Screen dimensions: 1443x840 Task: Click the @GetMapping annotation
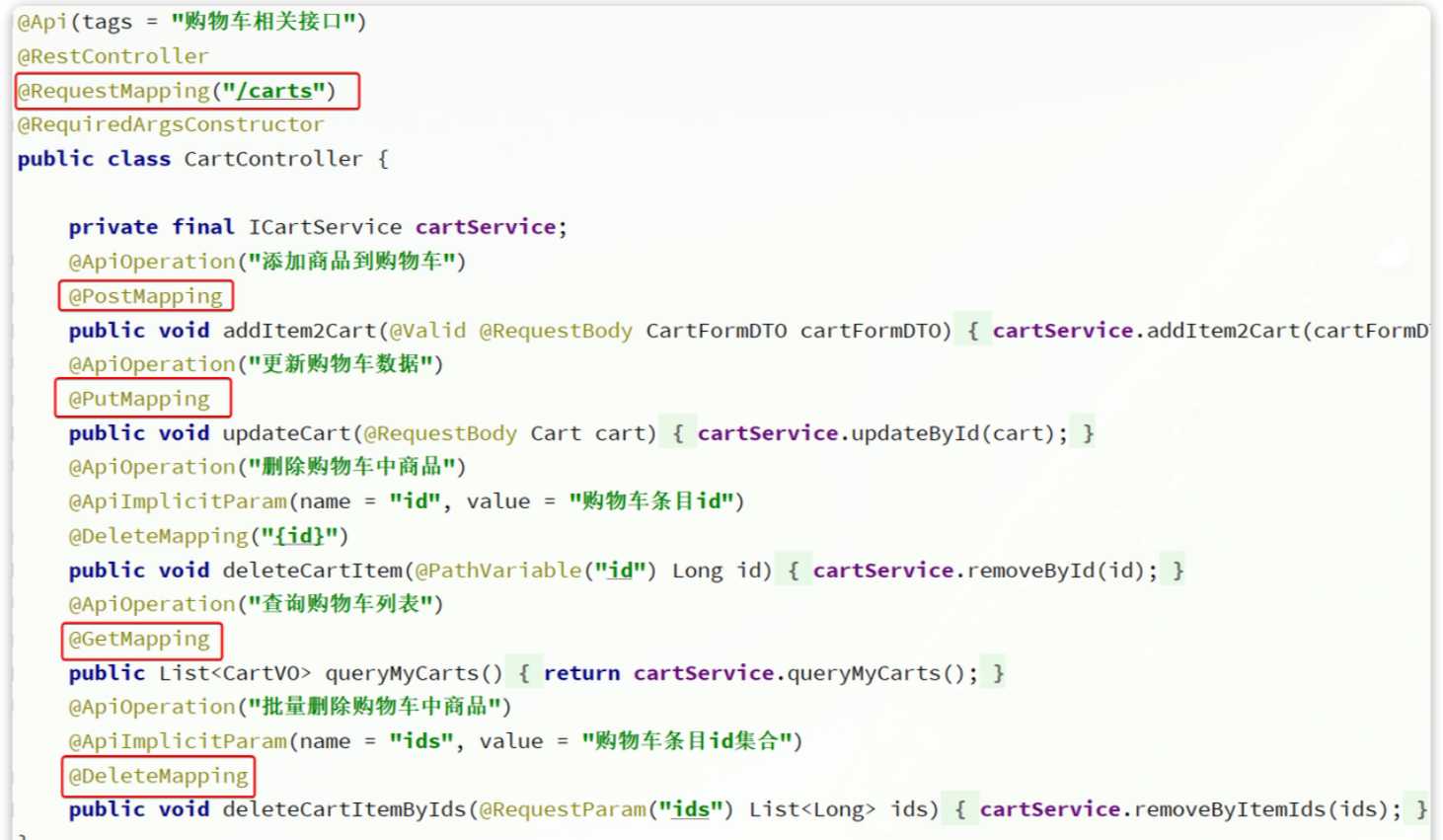pos(139,639)
